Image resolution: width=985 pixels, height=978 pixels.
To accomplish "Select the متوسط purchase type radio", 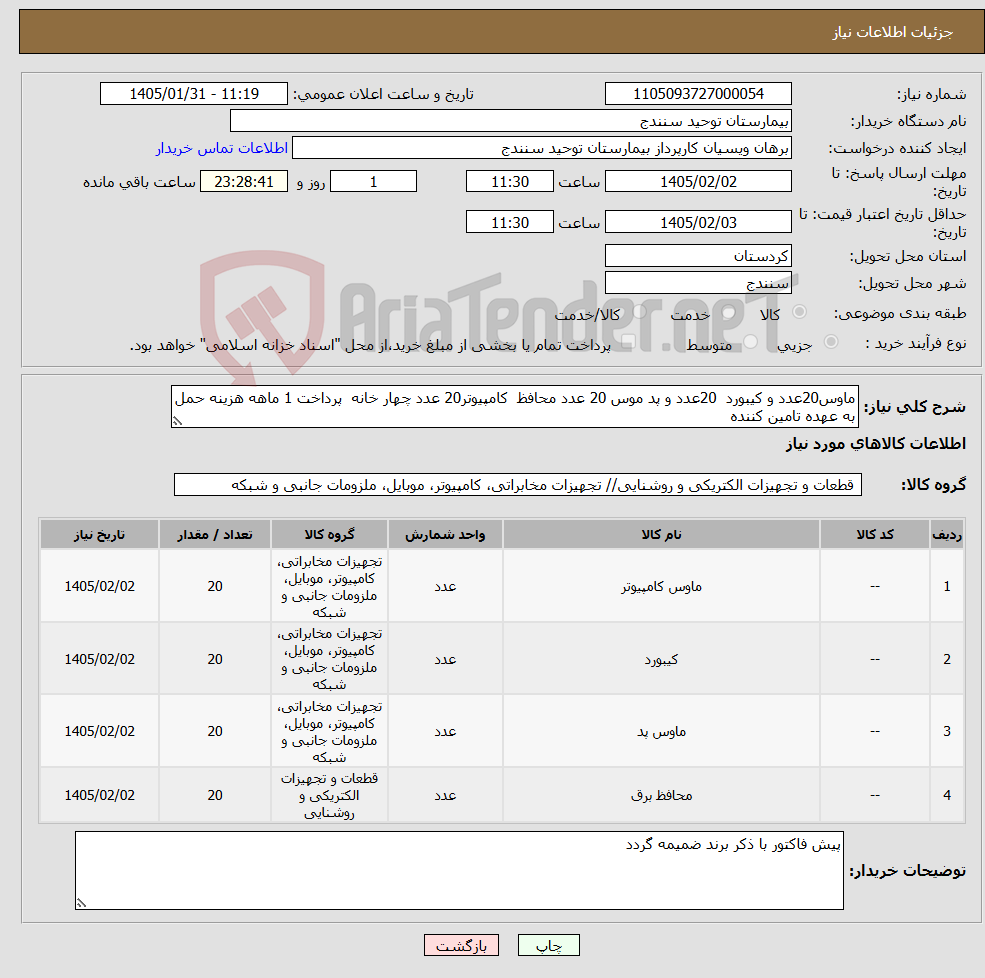I will (751, 342).
